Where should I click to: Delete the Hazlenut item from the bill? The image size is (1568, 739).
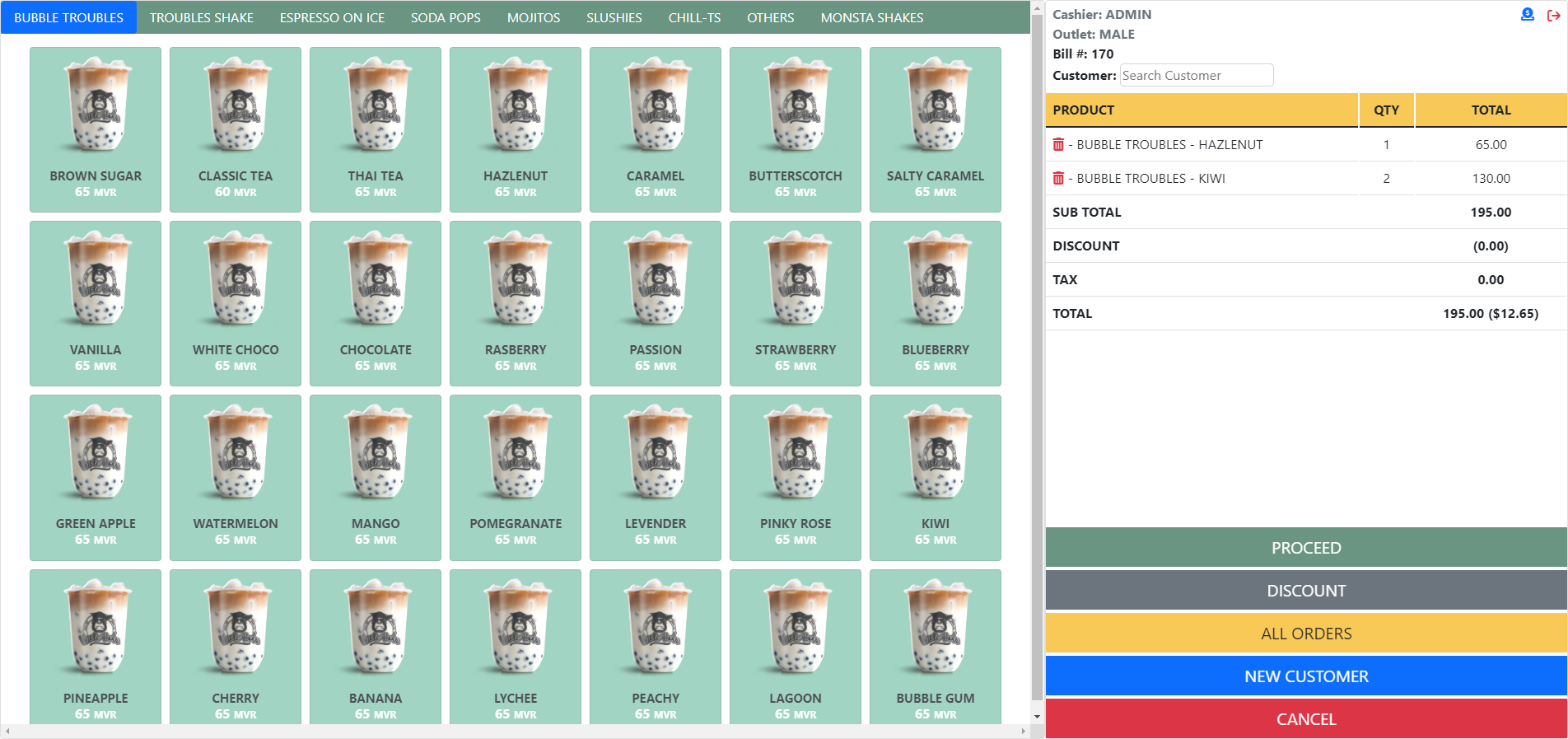1058,145
